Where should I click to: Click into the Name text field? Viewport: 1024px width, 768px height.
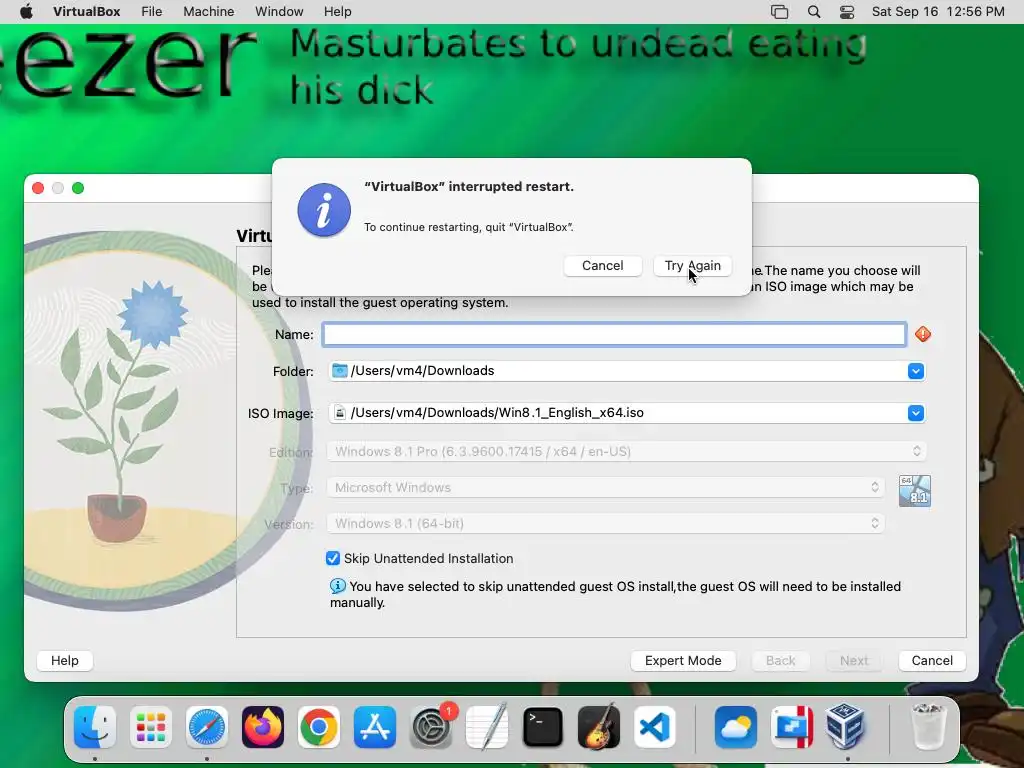614,334
